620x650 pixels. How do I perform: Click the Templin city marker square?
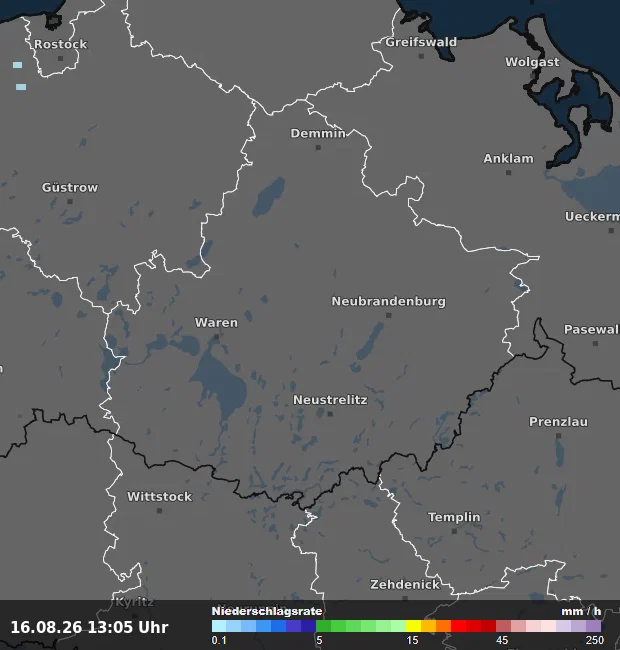point(454,531)
